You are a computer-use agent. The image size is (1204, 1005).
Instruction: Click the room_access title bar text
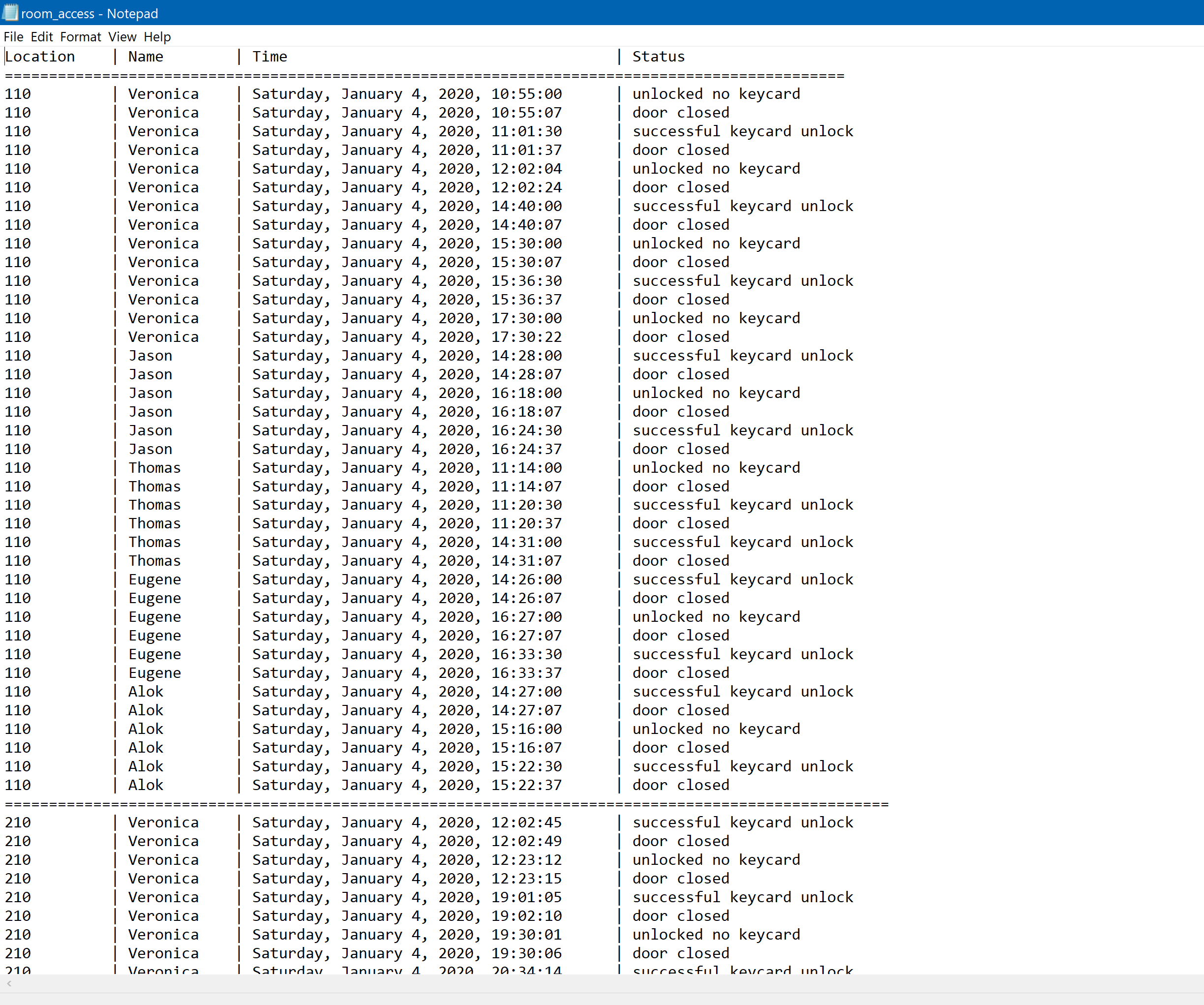pos(90,13)
